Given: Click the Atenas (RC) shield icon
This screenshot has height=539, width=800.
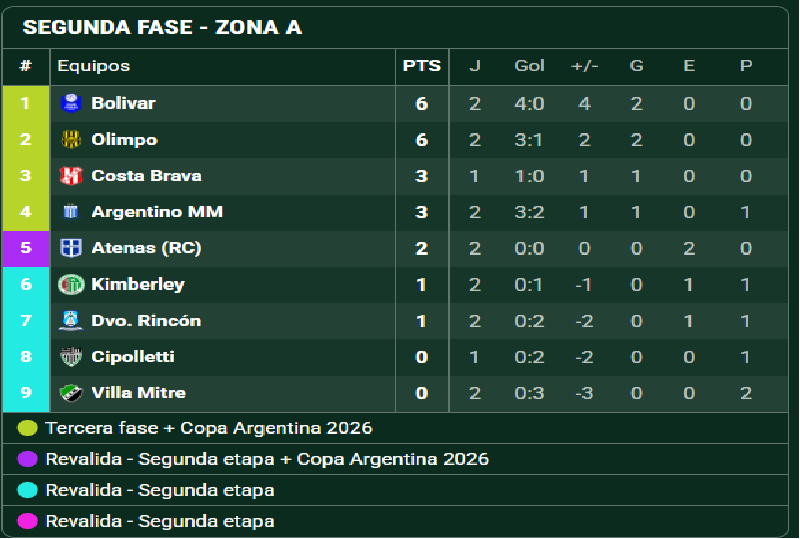Looking at the screenshot, I should [71, 248].
